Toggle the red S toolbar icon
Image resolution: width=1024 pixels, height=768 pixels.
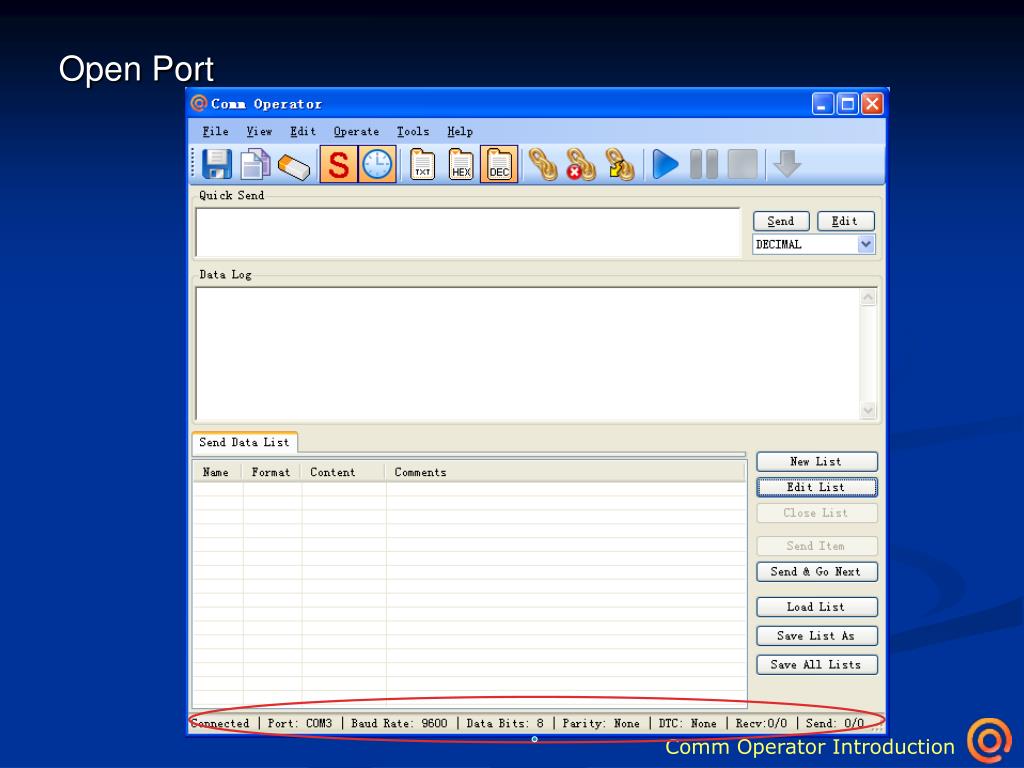pos(338,164)
